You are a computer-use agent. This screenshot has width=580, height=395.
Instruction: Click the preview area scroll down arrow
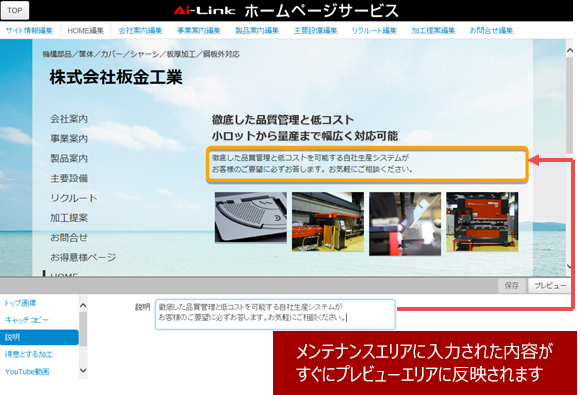pos(570,266)
